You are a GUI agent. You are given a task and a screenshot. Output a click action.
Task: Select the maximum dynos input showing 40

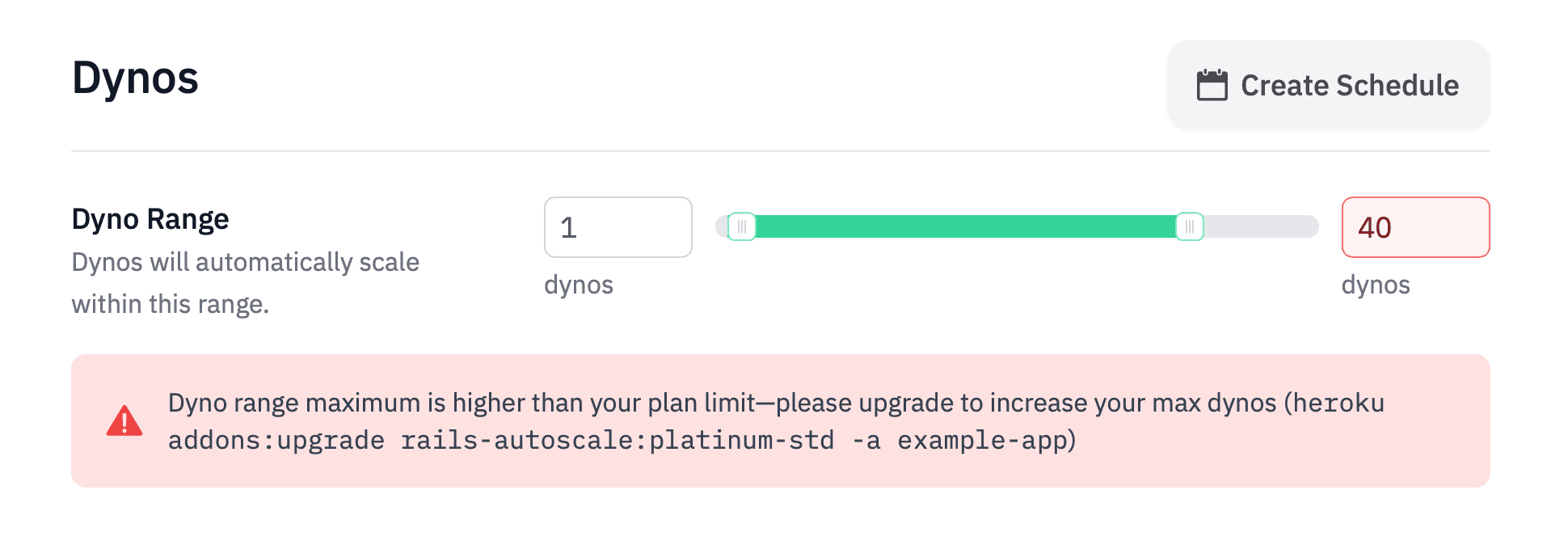pos(1415,227)
